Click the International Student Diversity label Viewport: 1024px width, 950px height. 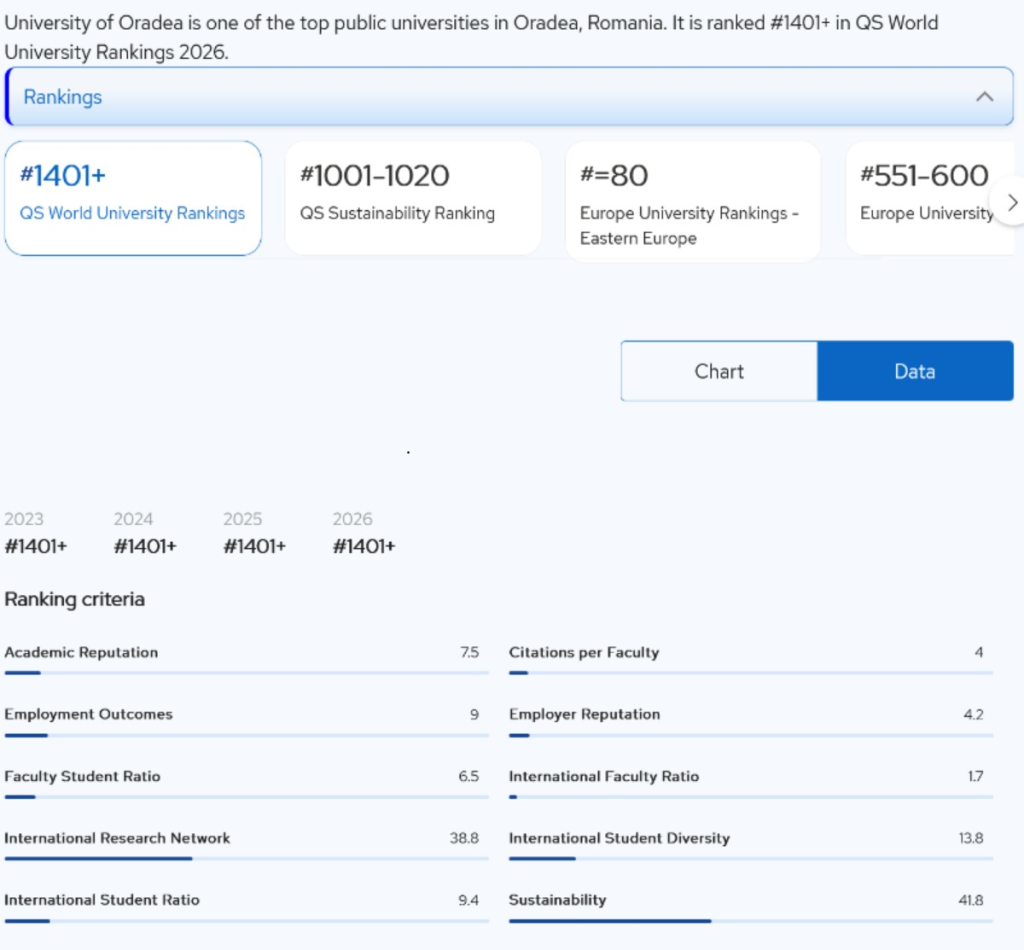coord(619,838)
